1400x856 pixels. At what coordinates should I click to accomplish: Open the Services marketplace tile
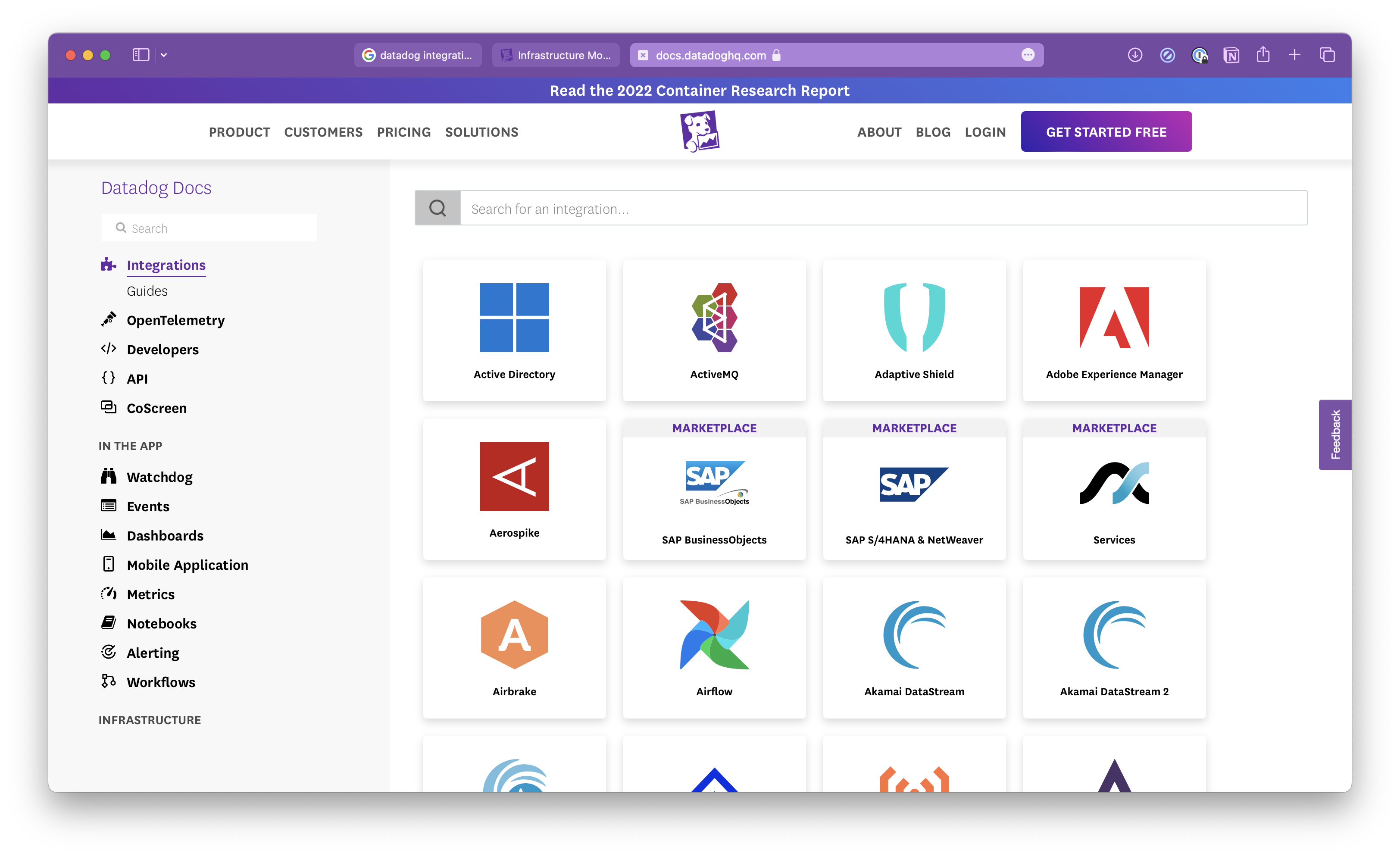[1114, 489]
